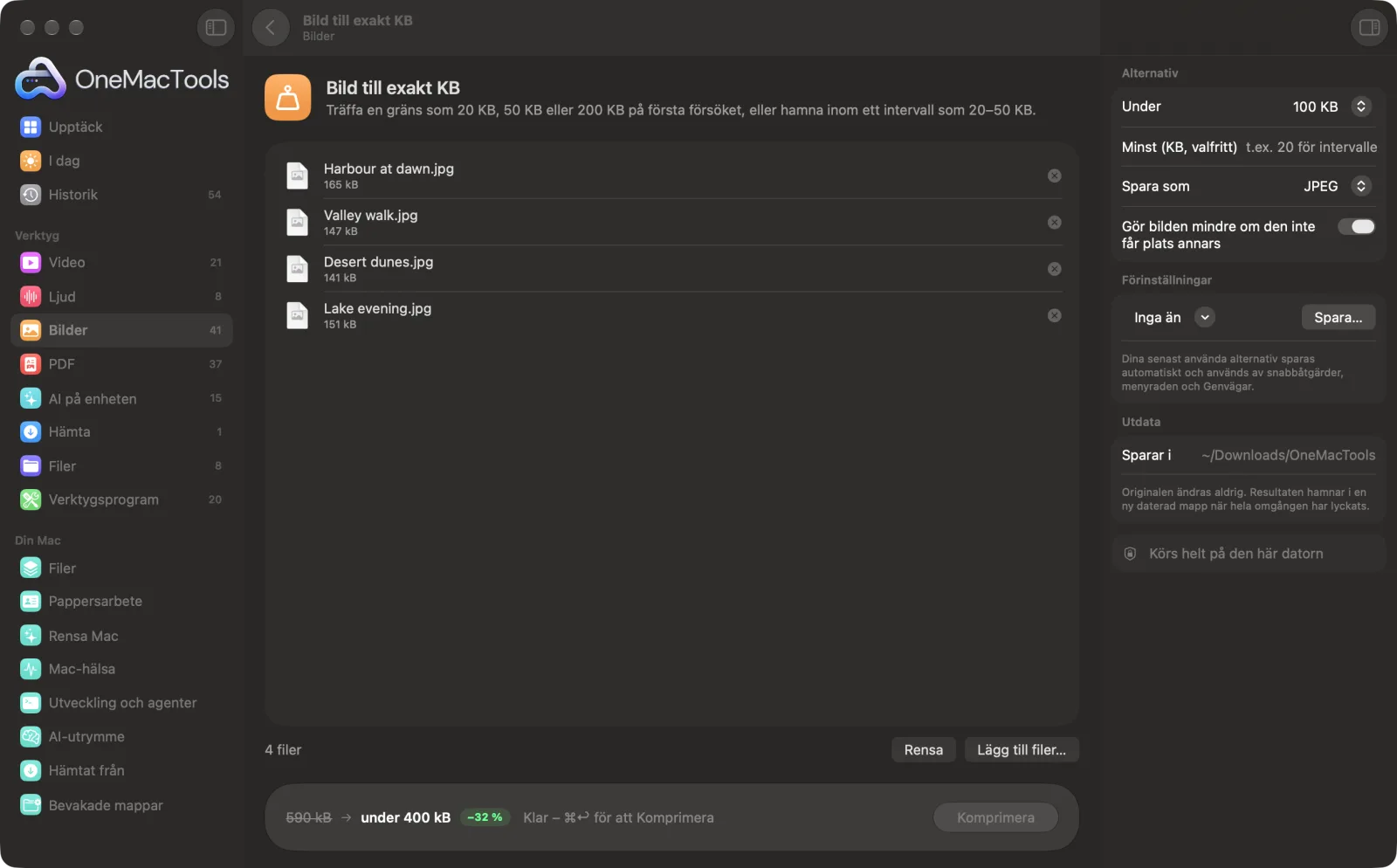The width and height of the screenshot is (1397, 868).
Task: Open the Upptäck section icon
Action: click(31, 127)
